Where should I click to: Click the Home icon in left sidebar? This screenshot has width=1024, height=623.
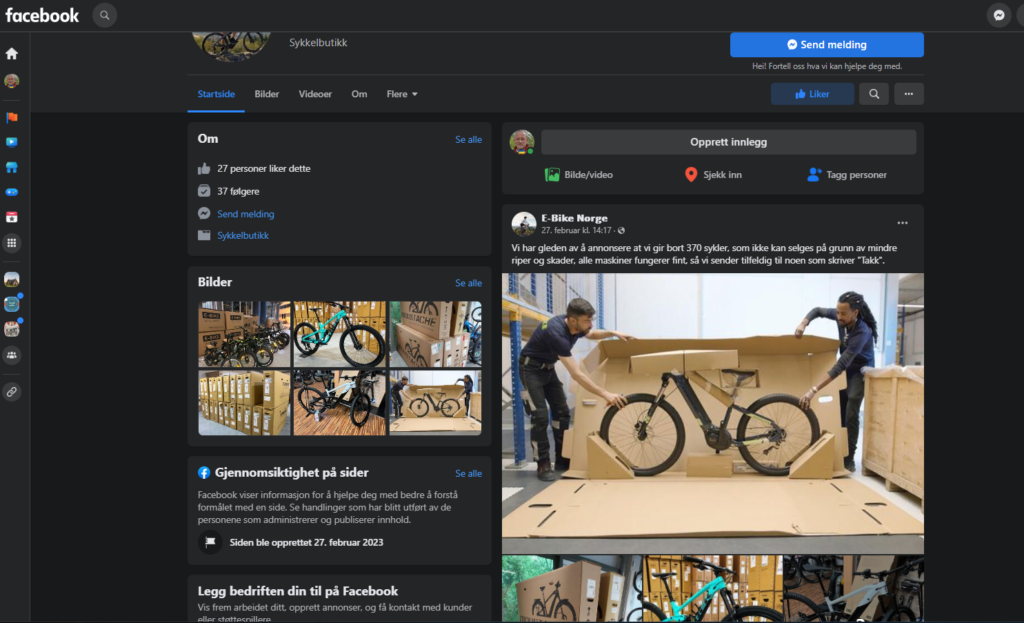[12, 53]
